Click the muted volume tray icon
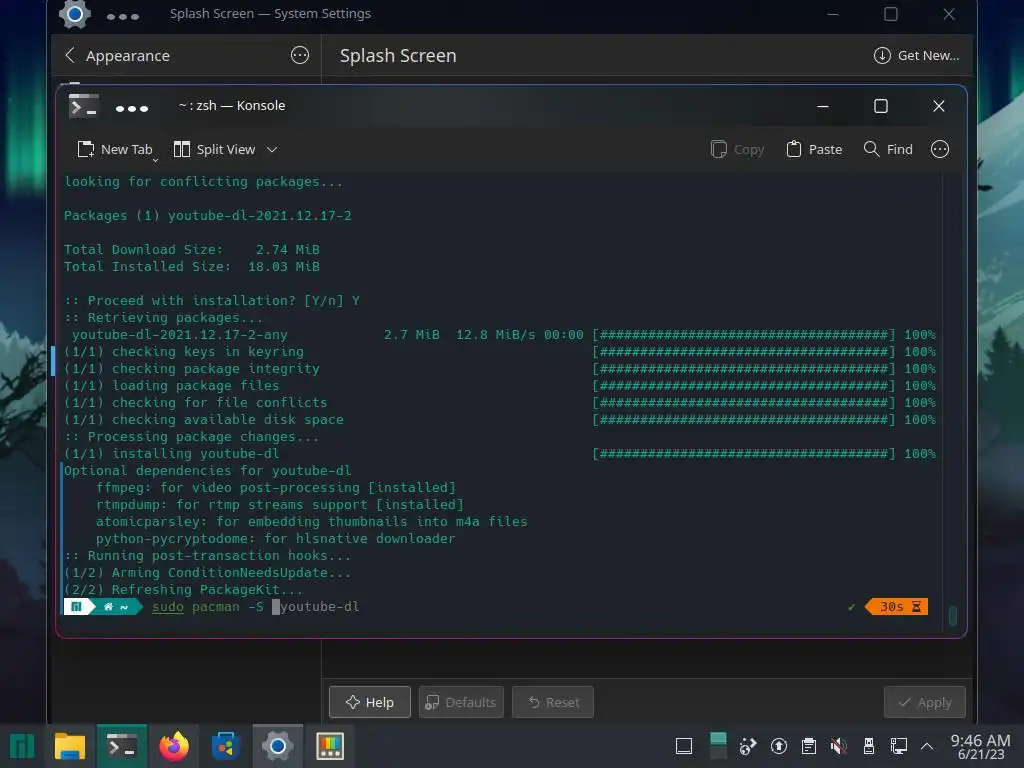 coord(839,746)
